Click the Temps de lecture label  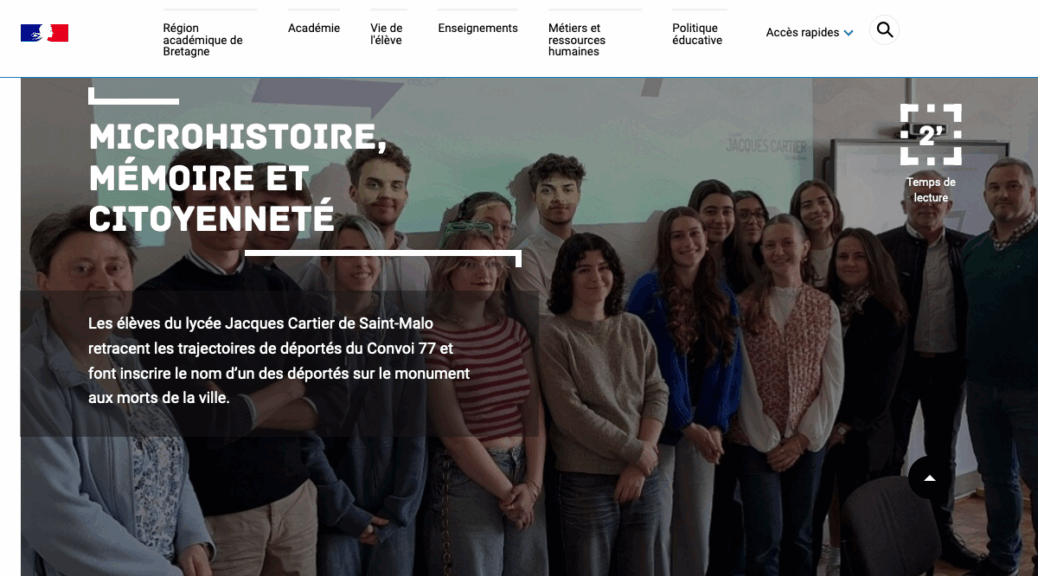[931, 189]
